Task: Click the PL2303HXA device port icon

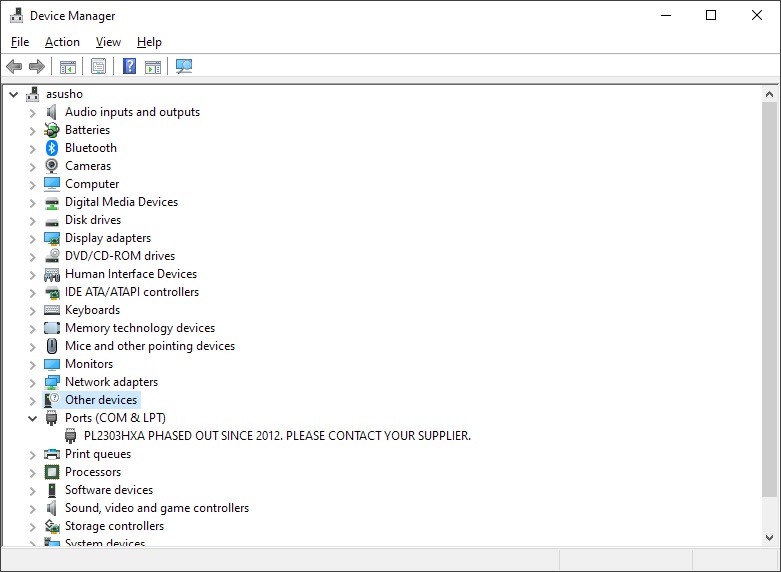Action: point(71,436)
